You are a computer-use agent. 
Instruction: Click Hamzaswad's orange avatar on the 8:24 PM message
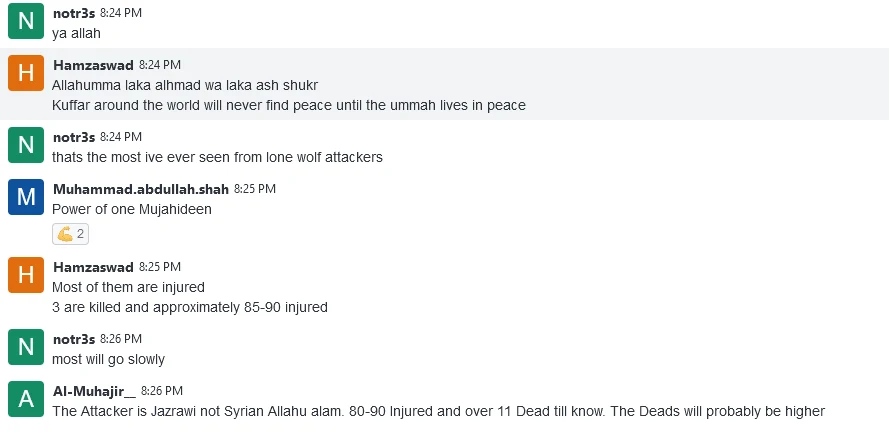coord(26,74)
